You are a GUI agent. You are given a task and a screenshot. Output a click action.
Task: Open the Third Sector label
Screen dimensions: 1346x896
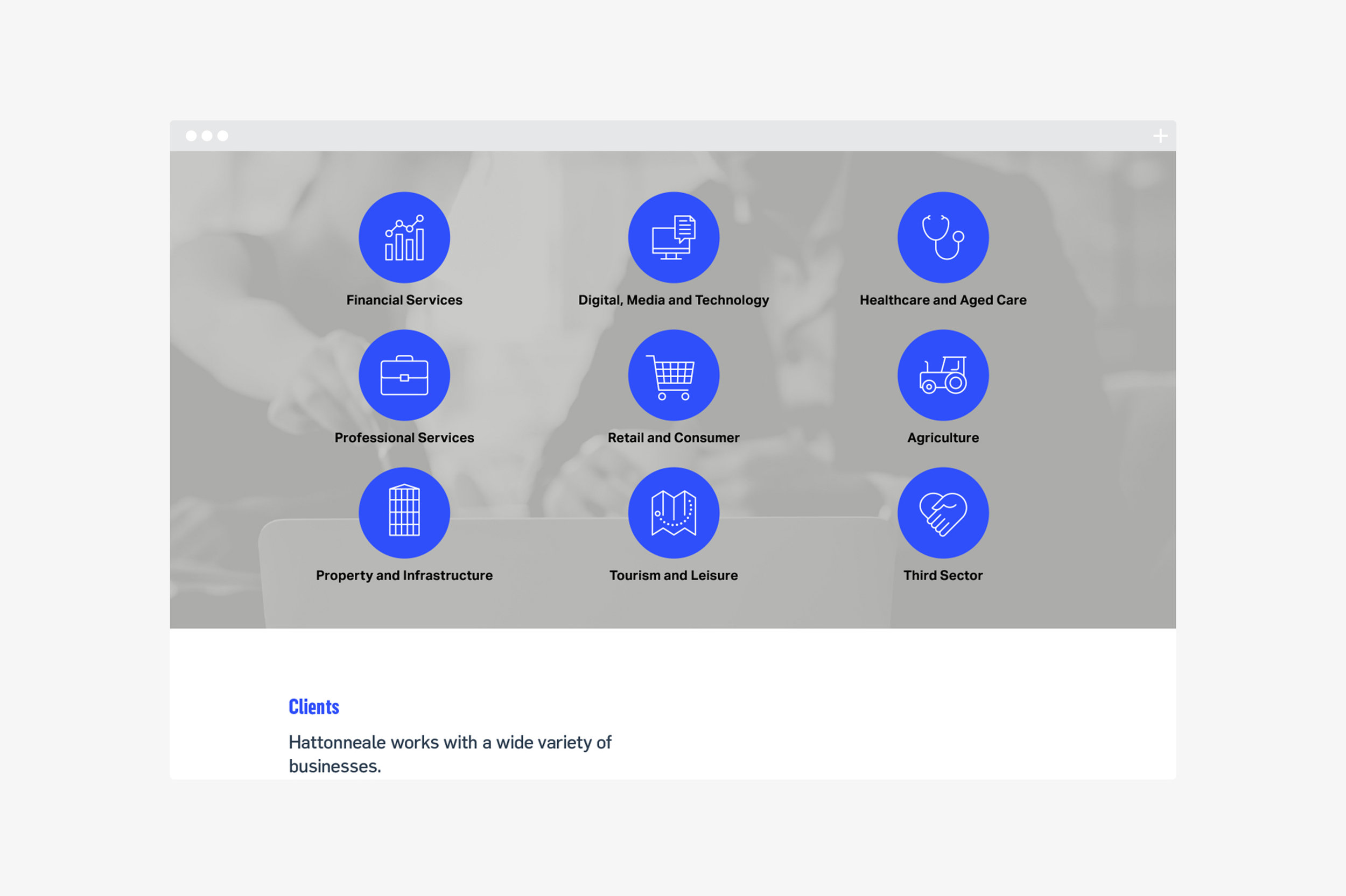pyautogui.click(x=943, y=575)
